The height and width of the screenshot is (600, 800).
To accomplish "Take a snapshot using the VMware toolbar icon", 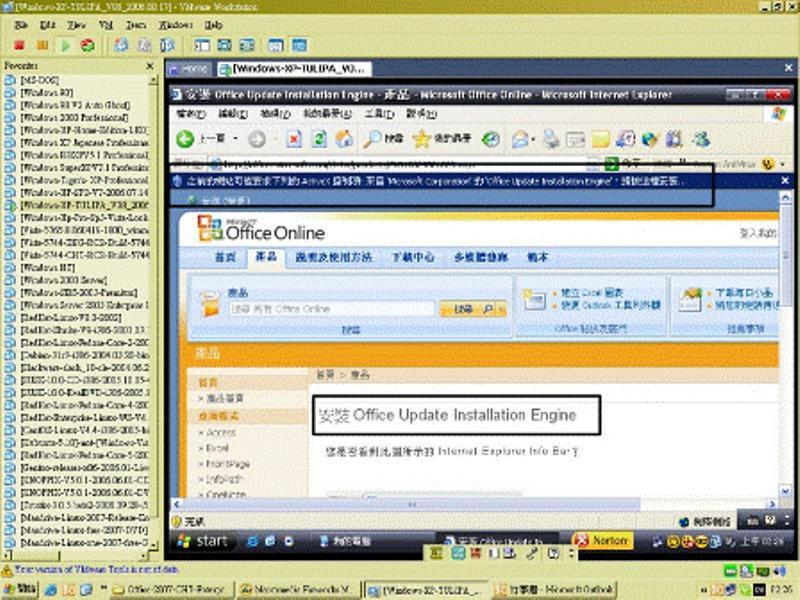I will [x=121, y=45].
